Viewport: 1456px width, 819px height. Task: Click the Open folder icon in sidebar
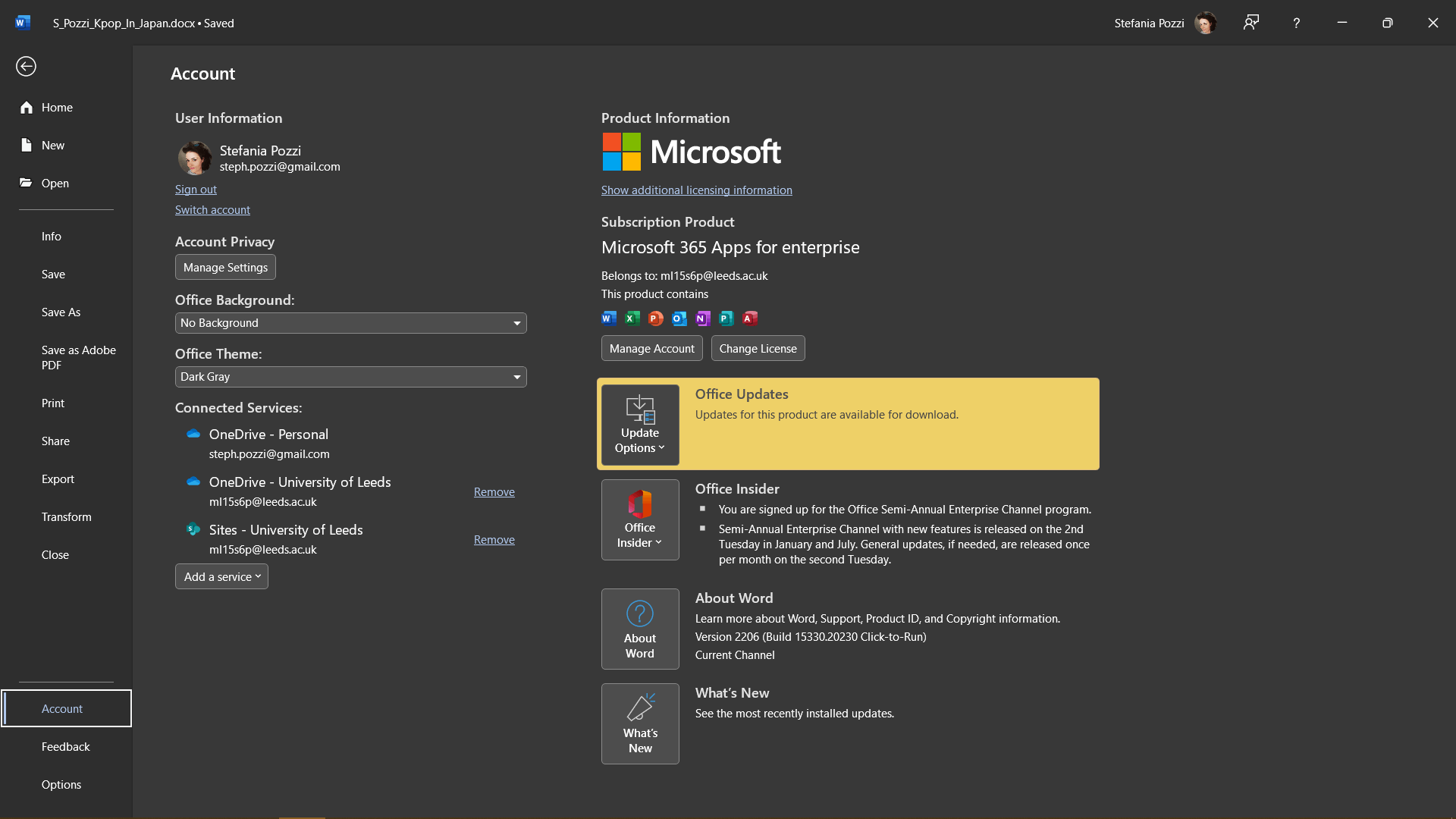(x=26, y=183)
